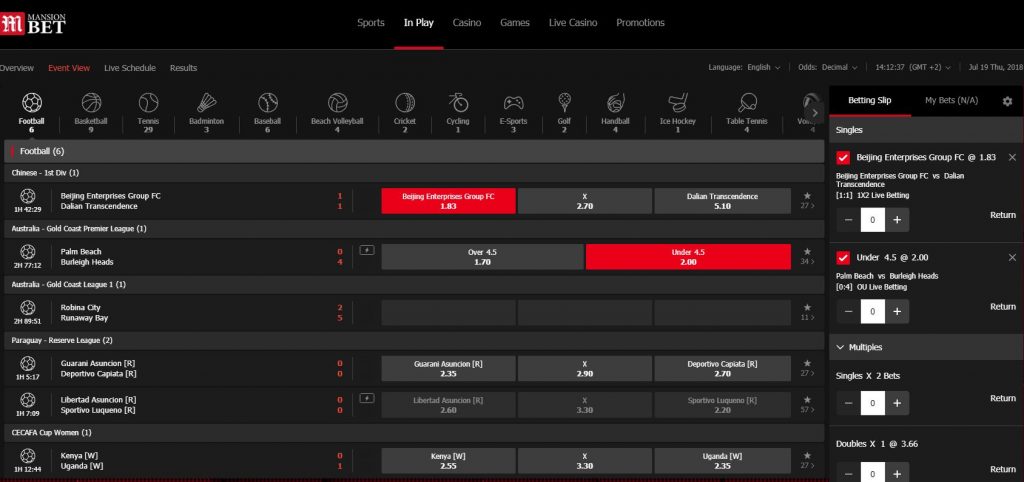Viewport: 1024px width, 482px height.
Task: Click Beijing Enterprises stake input field
Action: click(872, 220)
